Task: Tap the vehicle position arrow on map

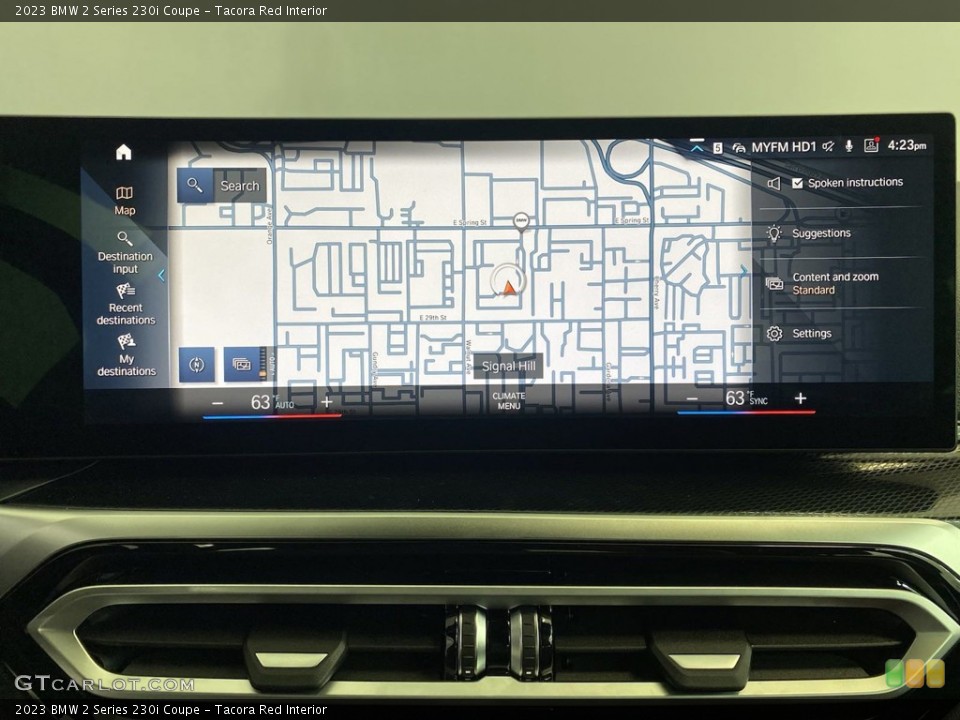Action: click(509, 287)
